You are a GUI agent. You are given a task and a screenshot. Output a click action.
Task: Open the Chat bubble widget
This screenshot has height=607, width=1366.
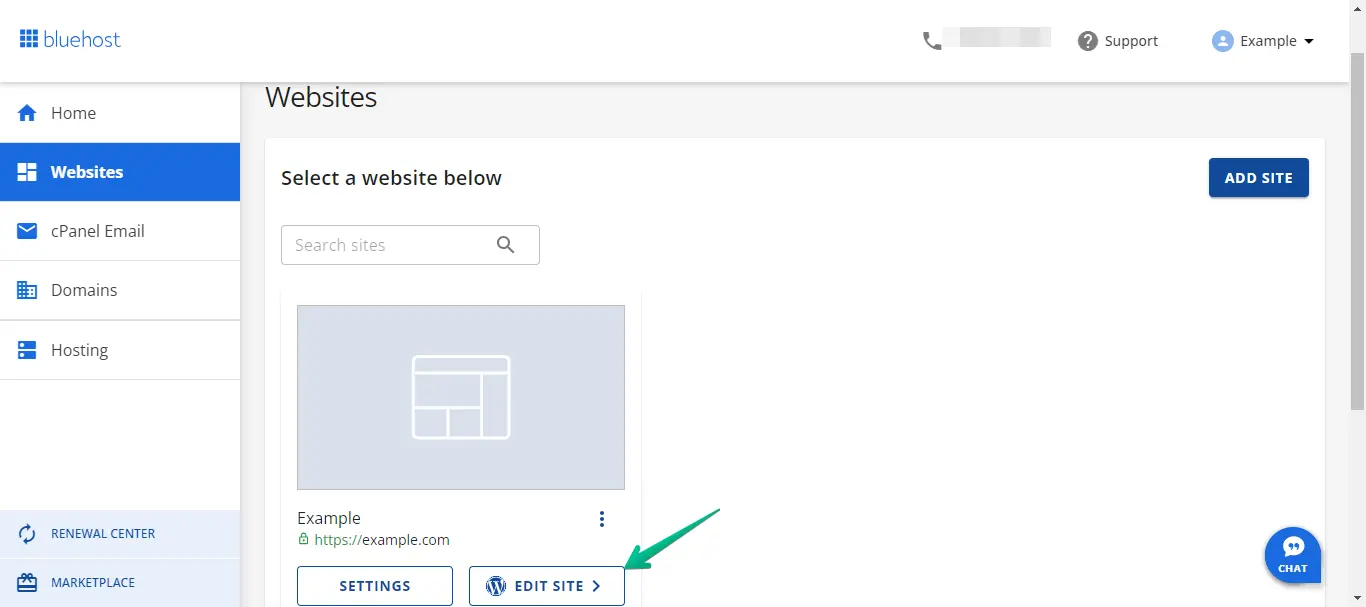point(1293,555)
